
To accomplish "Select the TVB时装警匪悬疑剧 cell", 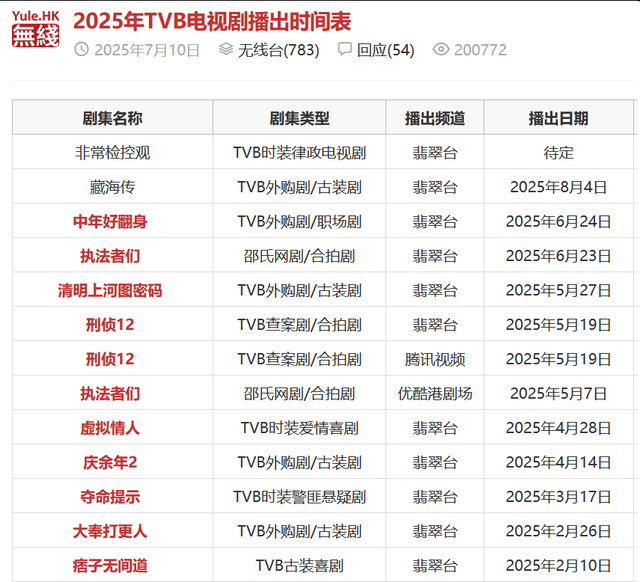I will click(x=299, y=497).
